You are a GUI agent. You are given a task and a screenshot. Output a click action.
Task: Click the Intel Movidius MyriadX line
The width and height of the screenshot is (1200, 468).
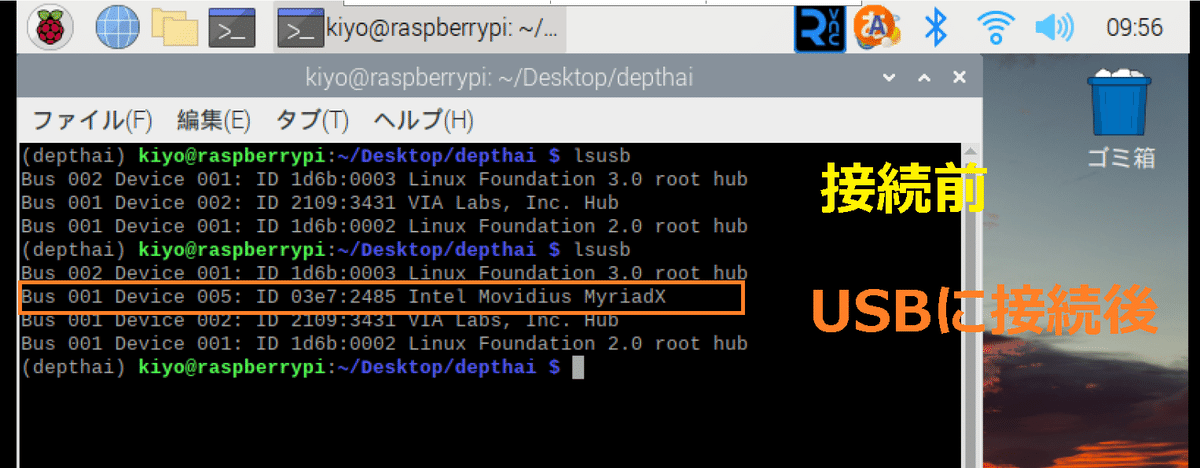380,298
